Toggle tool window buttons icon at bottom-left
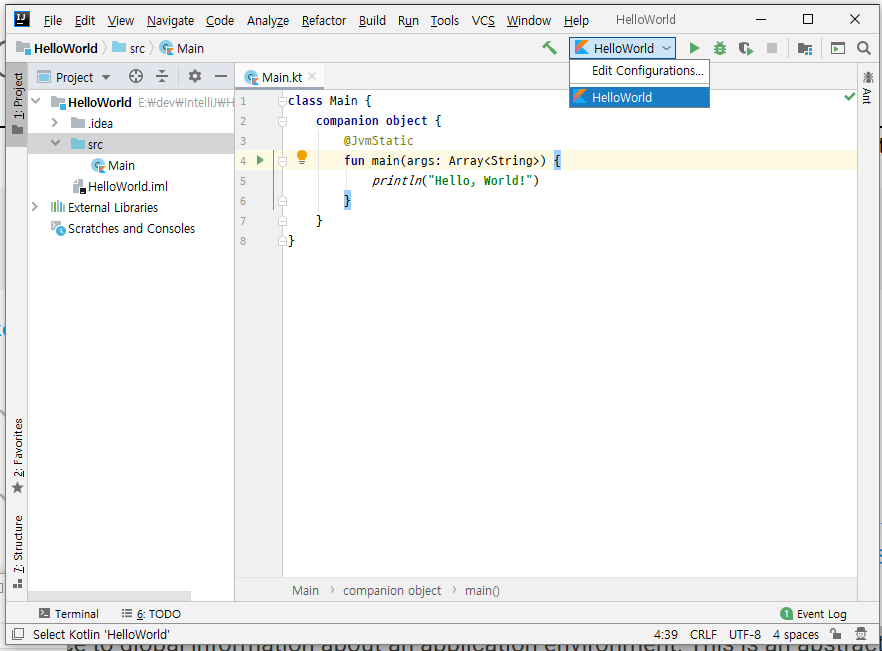The width and height of the screenshot is (882, 651). tap(18, 635)
